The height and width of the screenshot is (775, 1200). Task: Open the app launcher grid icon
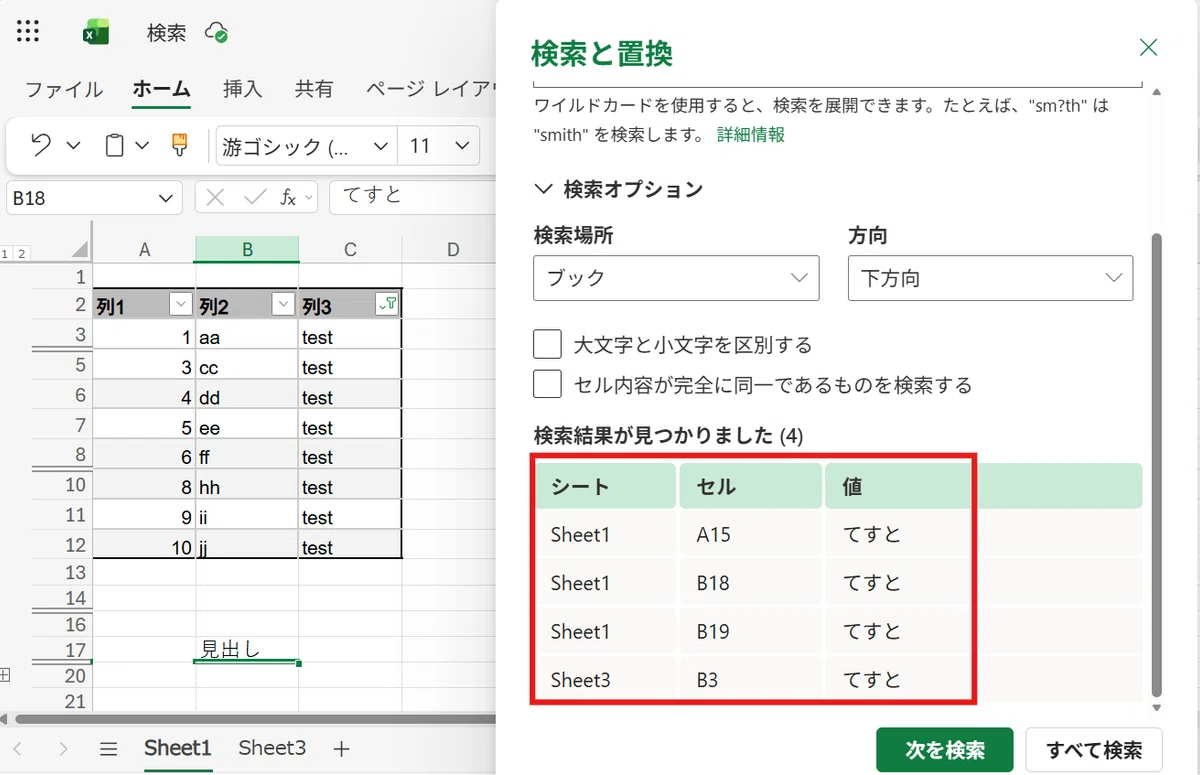pyautogui.click(x=28, y=32)
